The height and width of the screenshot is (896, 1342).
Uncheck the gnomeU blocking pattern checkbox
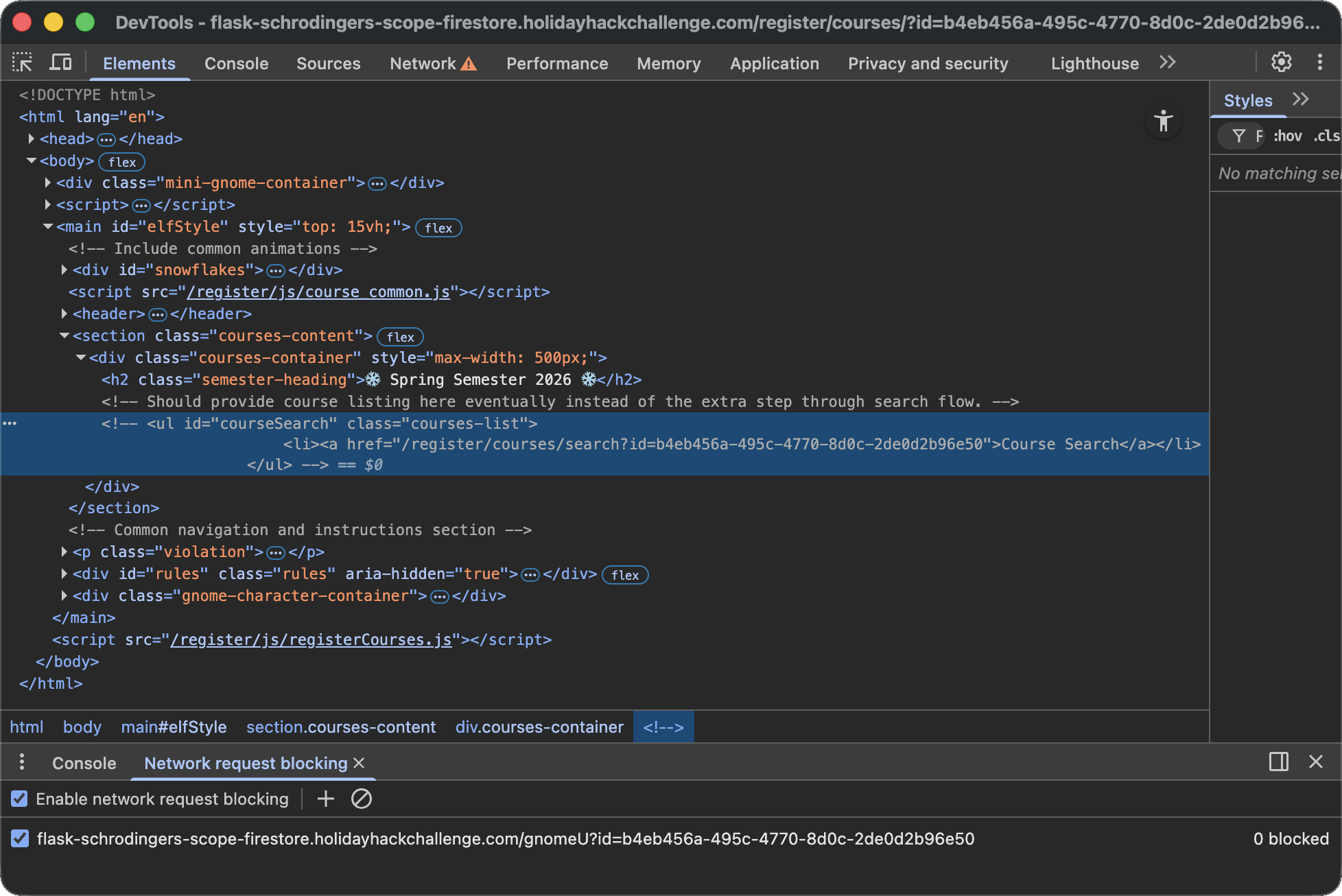coord(20,838)
